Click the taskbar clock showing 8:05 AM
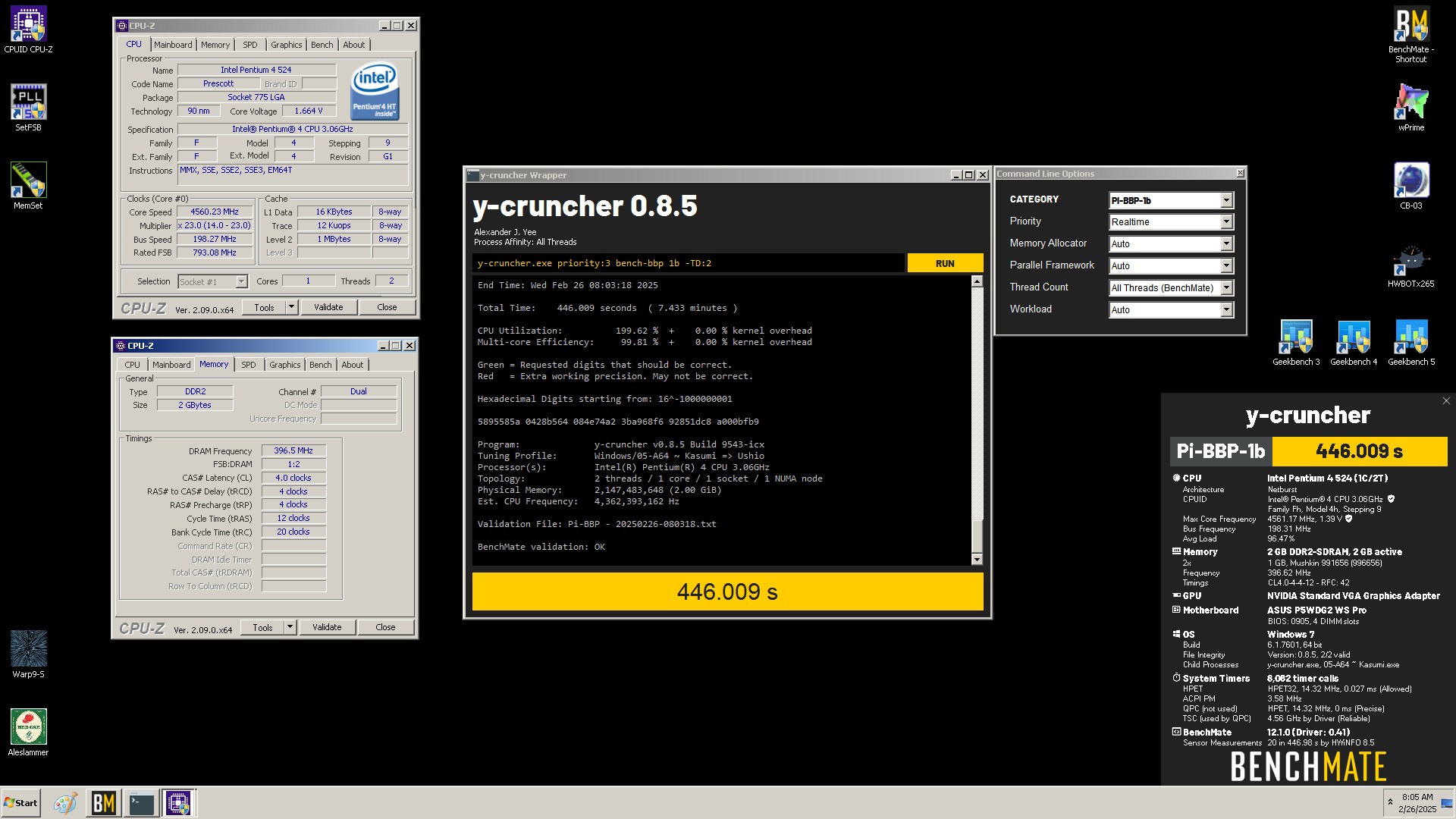The width and height of the screenshot is (1456, 819). point(1417,803)
